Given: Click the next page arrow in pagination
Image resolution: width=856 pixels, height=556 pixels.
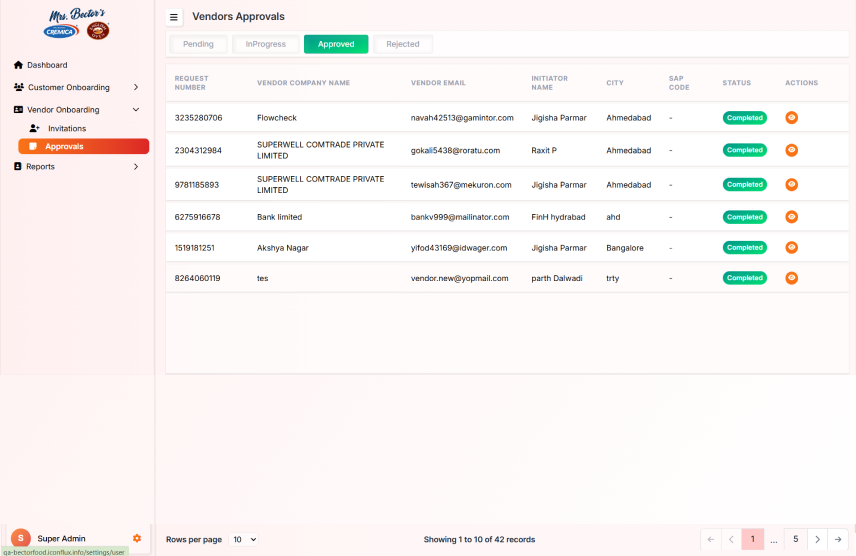Looking at the screenshot, I should click(x=817, y=539).
